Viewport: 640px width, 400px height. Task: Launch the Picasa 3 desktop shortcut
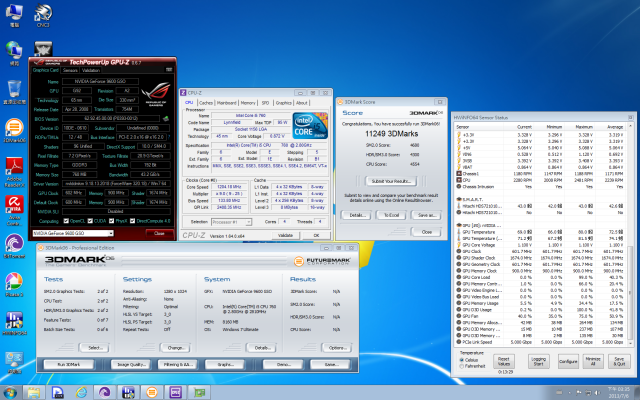coord(14,284)
